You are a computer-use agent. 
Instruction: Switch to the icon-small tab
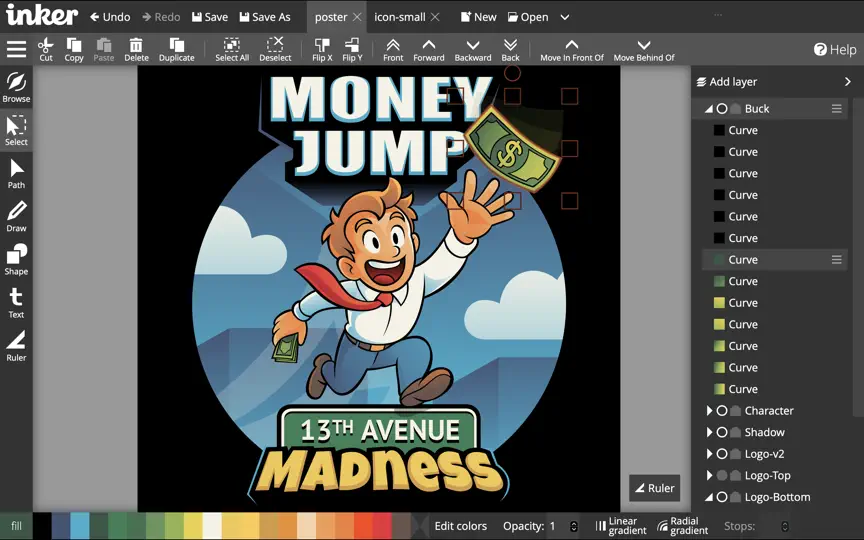tap(399, 17)
